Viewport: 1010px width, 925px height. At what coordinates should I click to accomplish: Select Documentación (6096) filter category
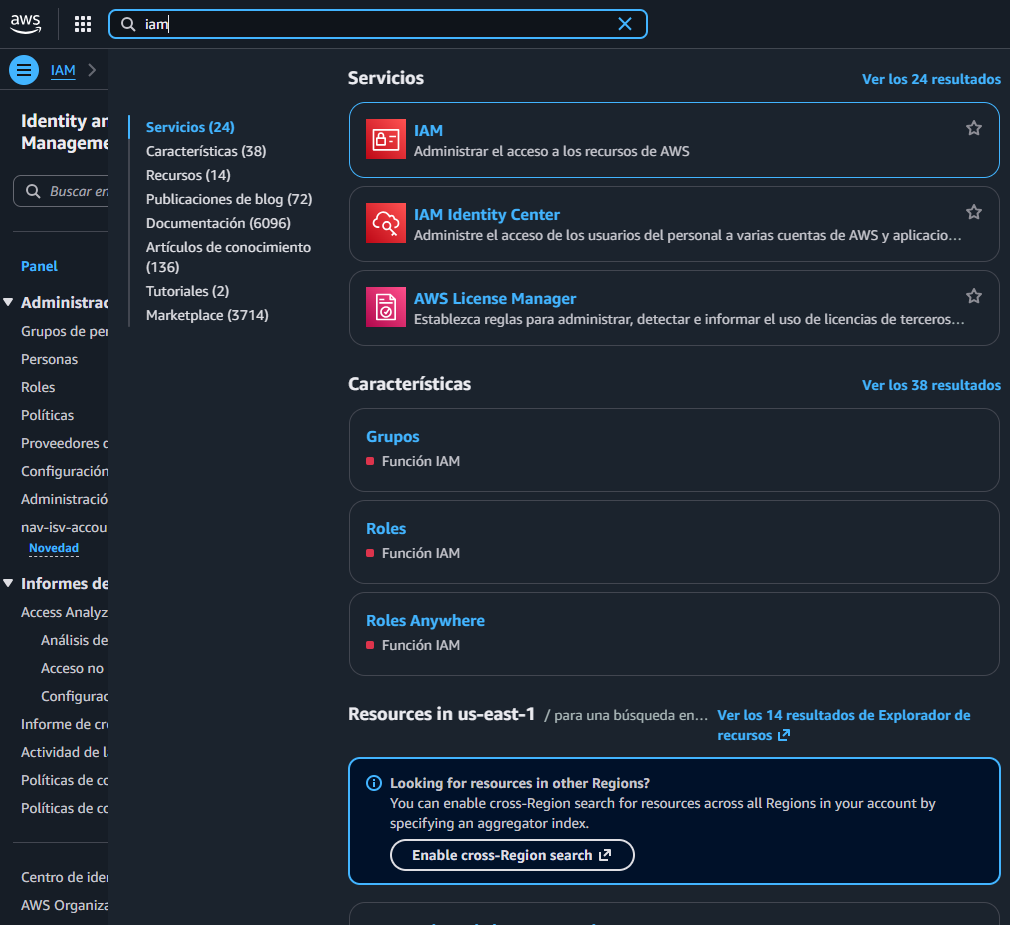(218, 223)
